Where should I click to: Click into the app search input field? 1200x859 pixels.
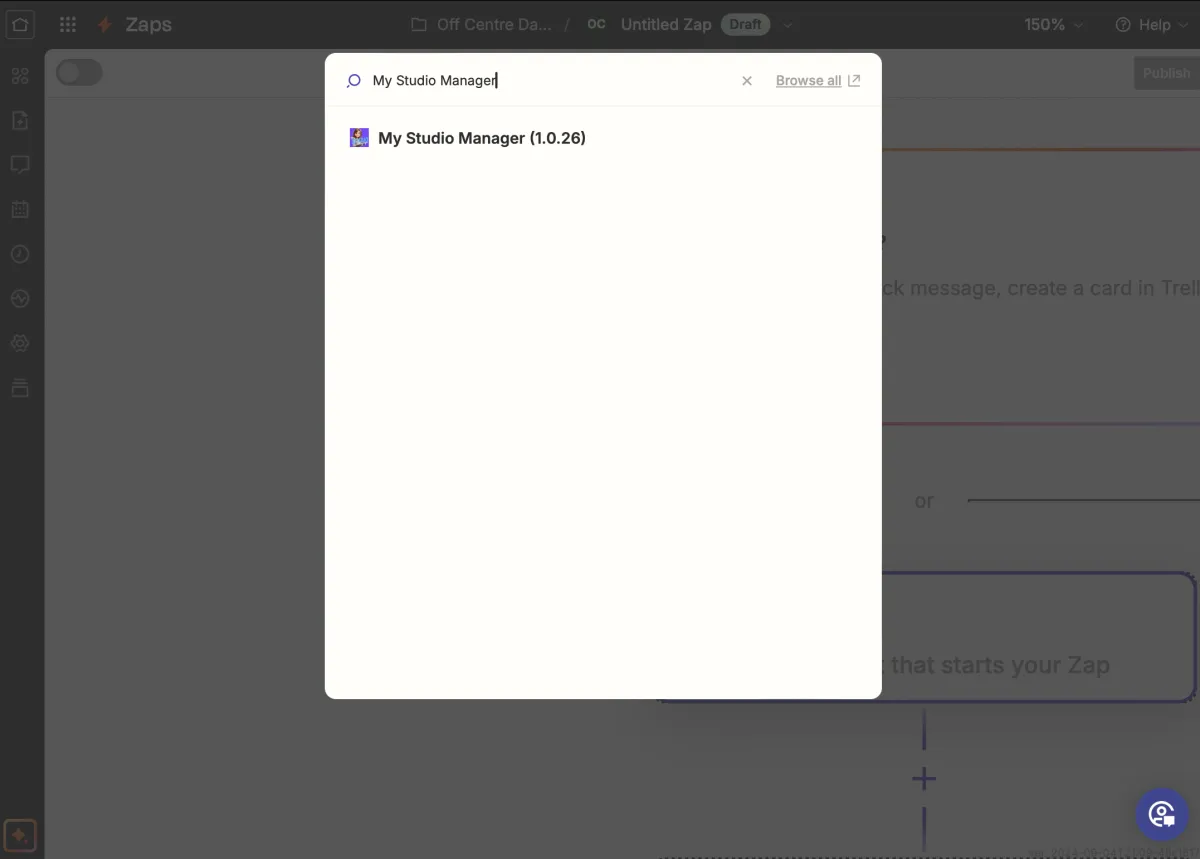[x=550, y=81]
